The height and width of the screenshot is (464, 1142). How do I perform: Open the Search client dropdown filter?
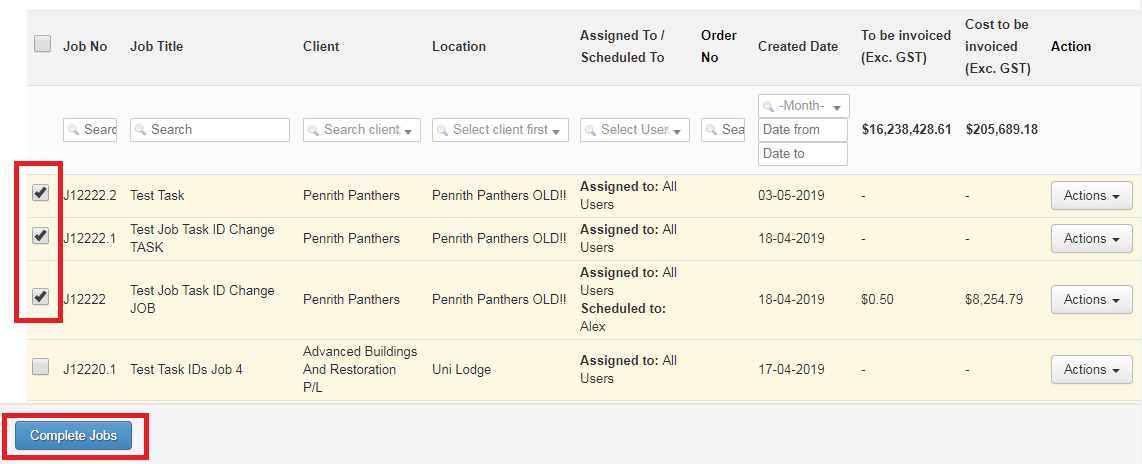(360, 130)
